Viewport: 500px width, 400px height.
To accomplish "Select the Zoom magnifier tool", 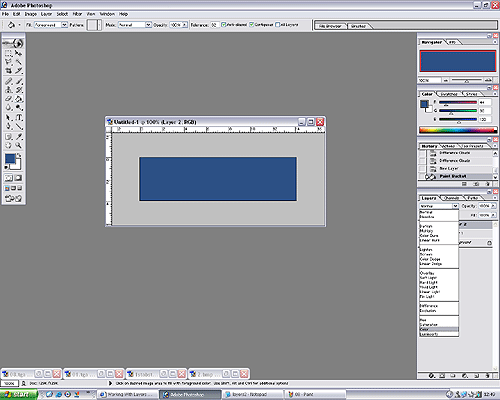I will click(19, 145).
